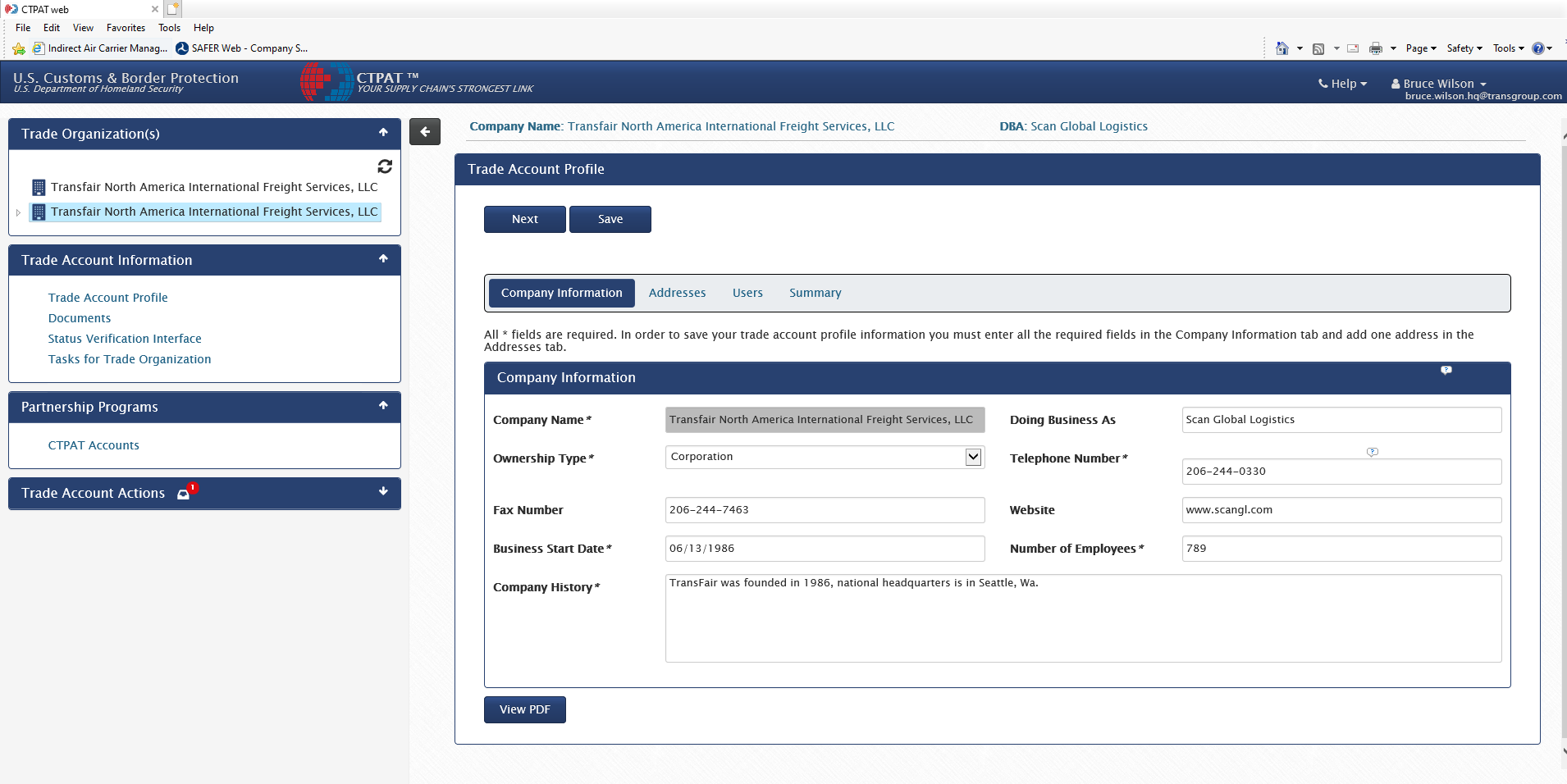Expand the Bruce Wilson user menu
This screenshot has height=784, width=1567.
(1438, 84)
